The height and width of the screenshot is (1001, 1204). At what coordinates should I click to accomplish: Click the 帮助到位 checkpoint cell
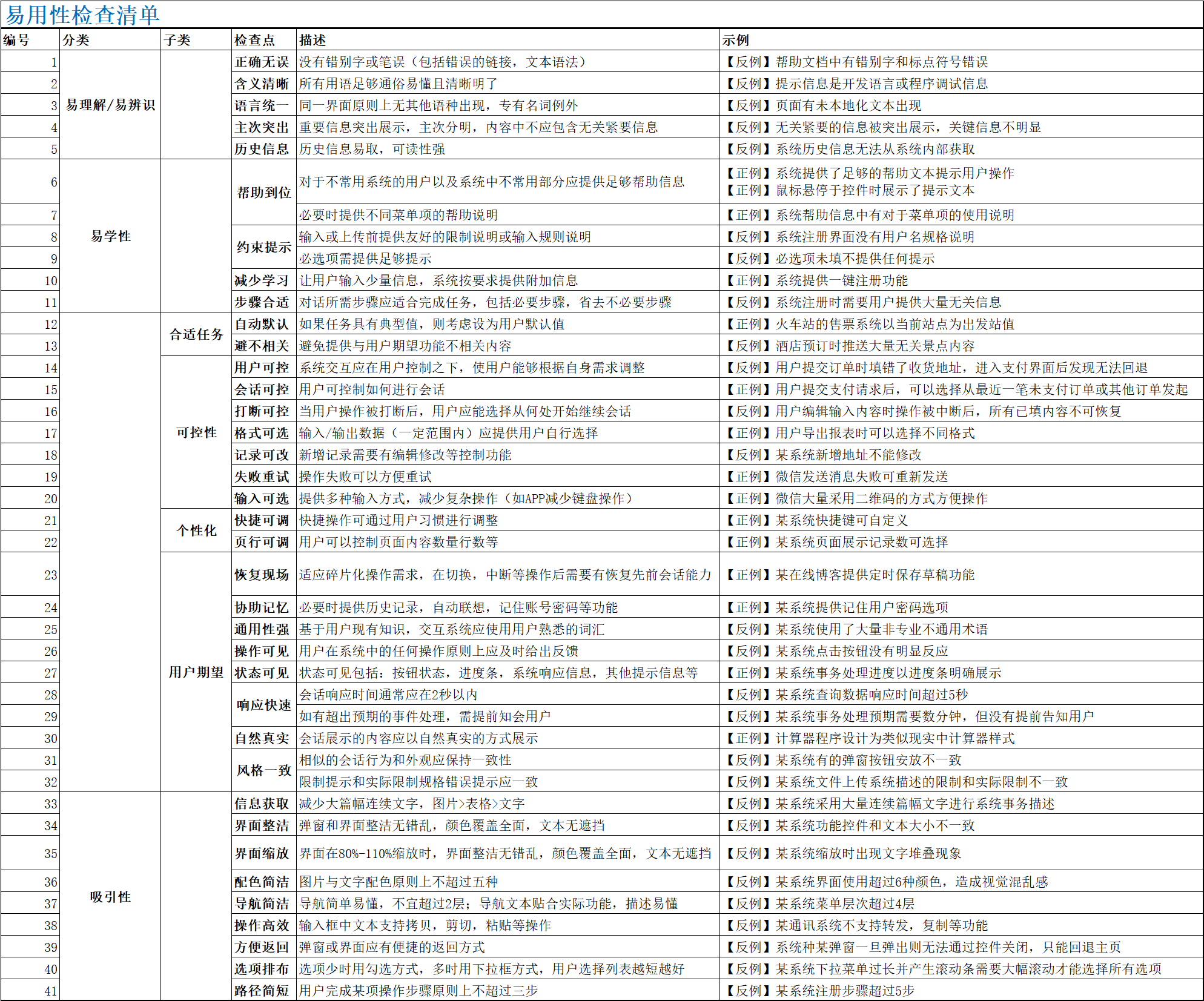[x=263, y=193]
